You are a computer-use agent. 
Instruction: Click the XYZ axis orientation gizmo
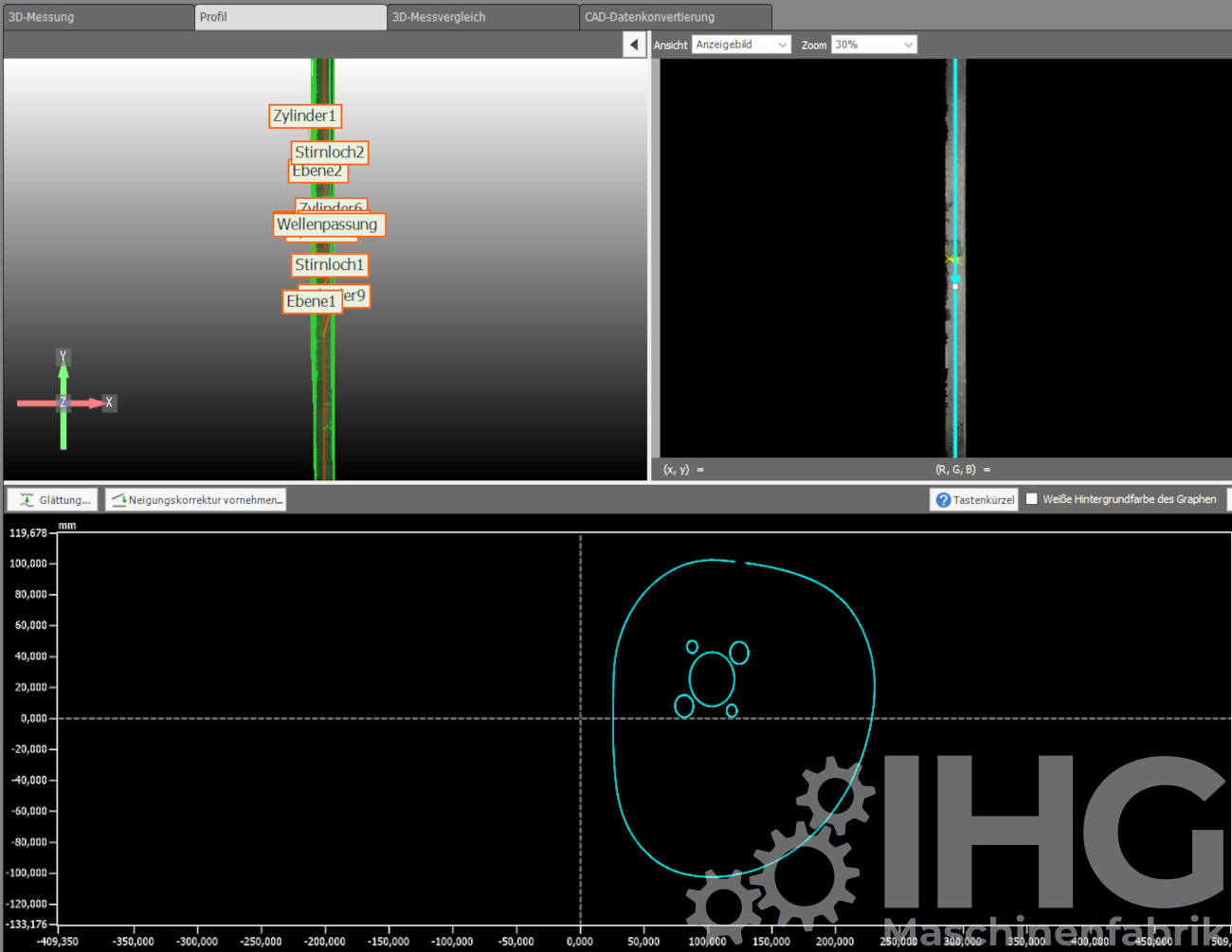click(63, 403)
